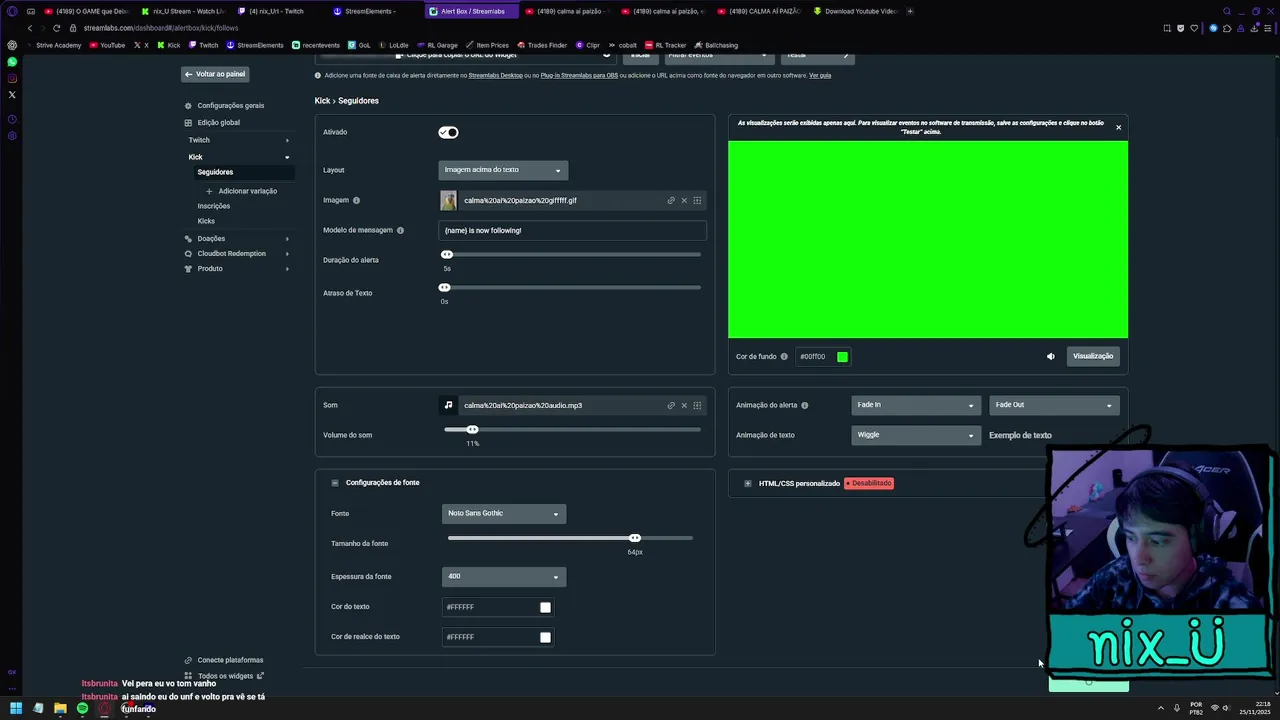
Task: Open Todos os widgets link
Action: [226, 676]
